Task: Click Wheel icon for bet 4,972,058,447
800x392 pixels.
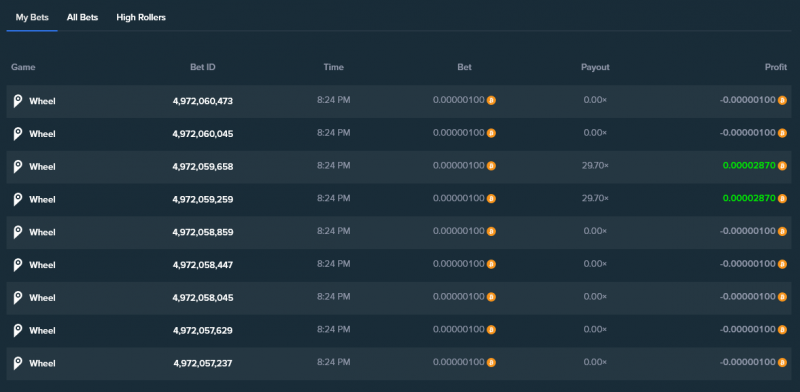Action: (x=18, y=265)
